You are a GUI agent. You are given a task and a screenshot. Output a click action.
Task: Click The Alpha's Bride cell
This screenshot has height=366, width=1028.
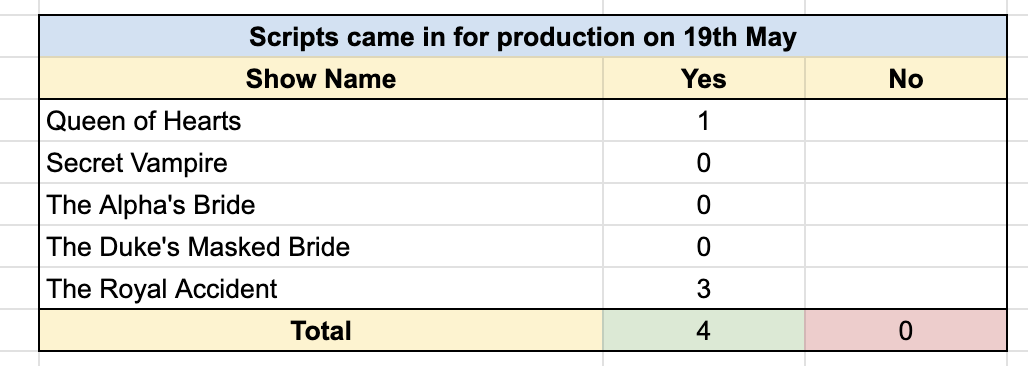coord(321,205)
